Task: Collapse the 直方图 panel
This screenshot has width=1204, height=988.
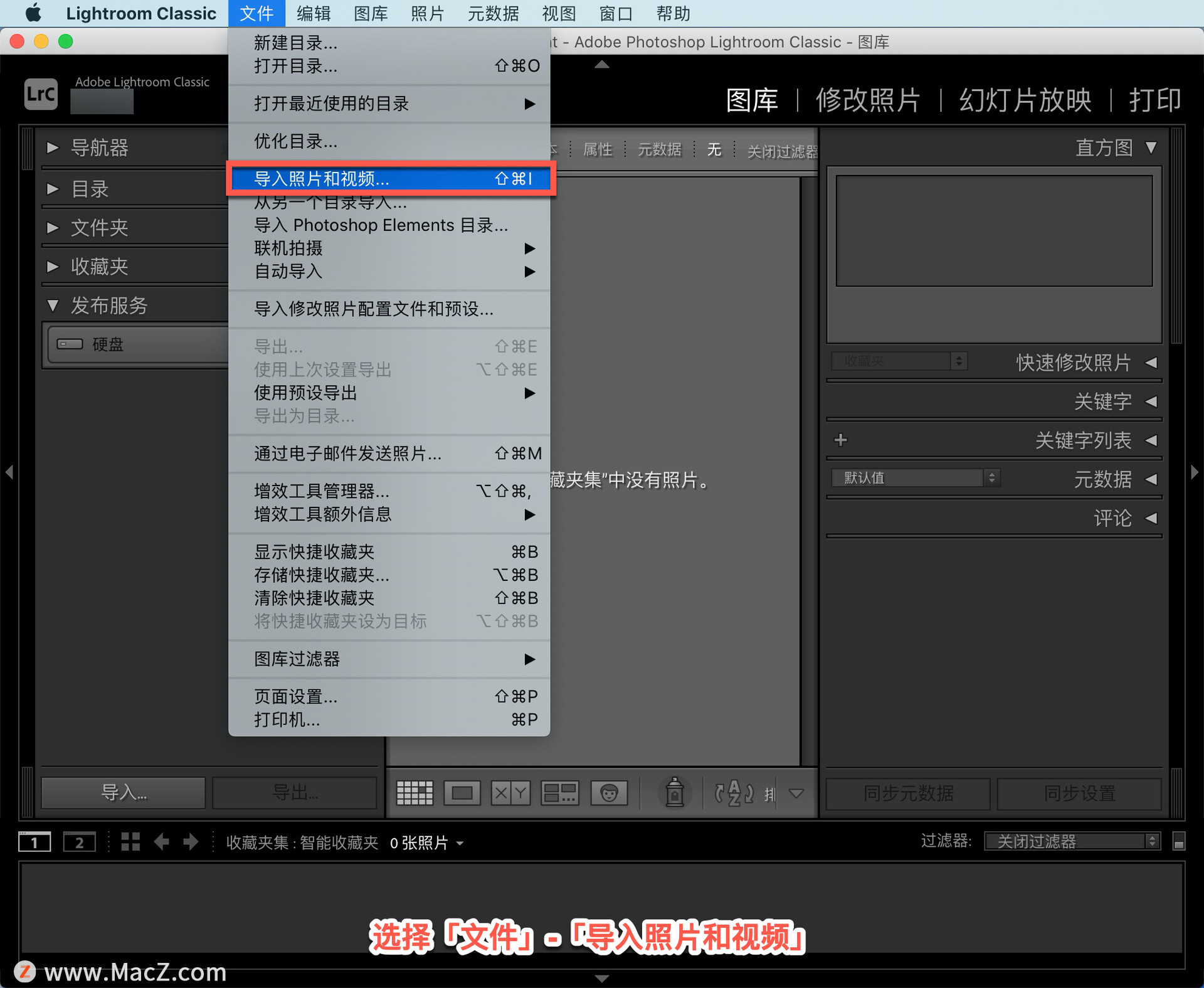Action: coord(1151,147)
